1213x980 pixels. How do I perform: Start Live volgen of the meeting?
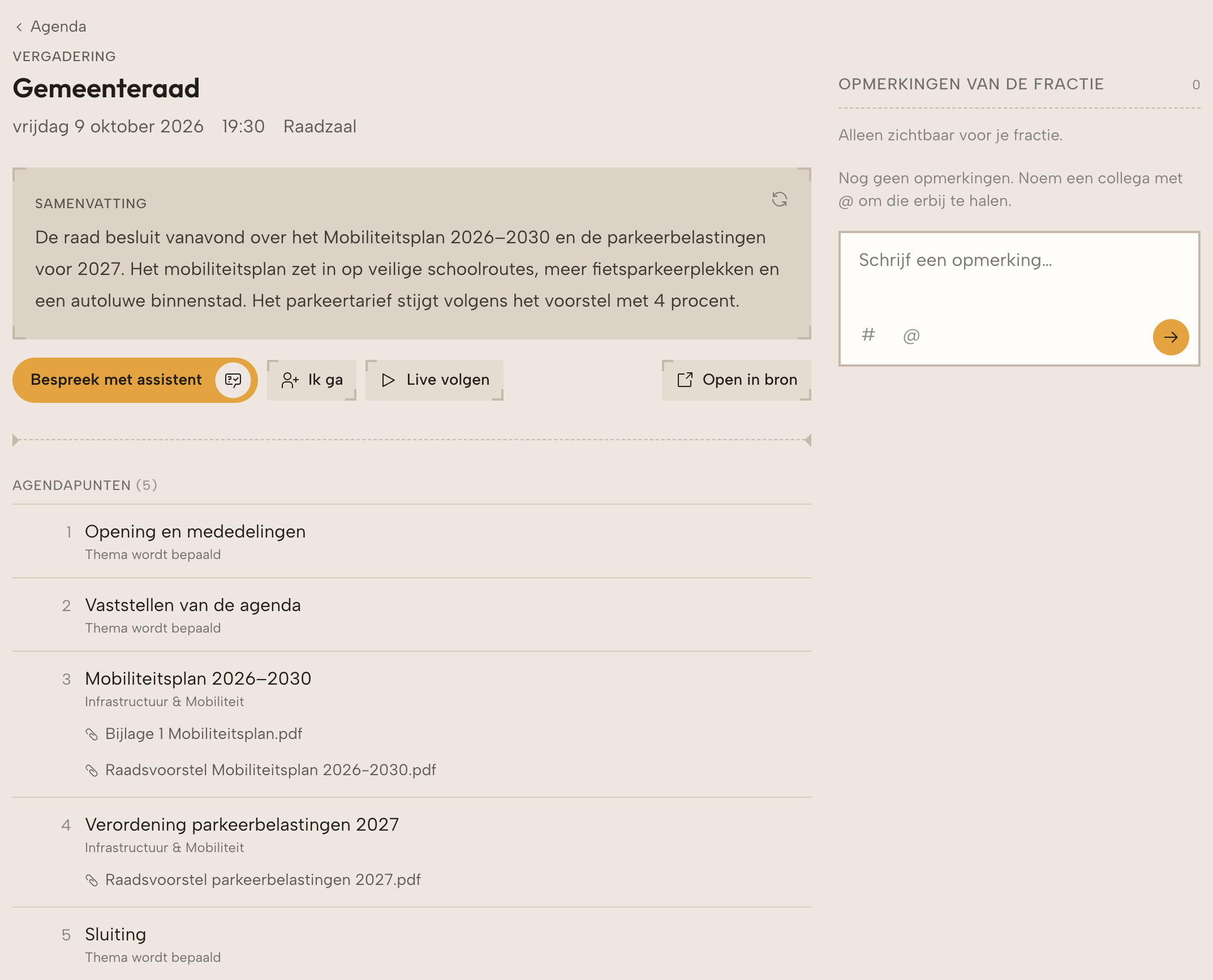point(435,380)
